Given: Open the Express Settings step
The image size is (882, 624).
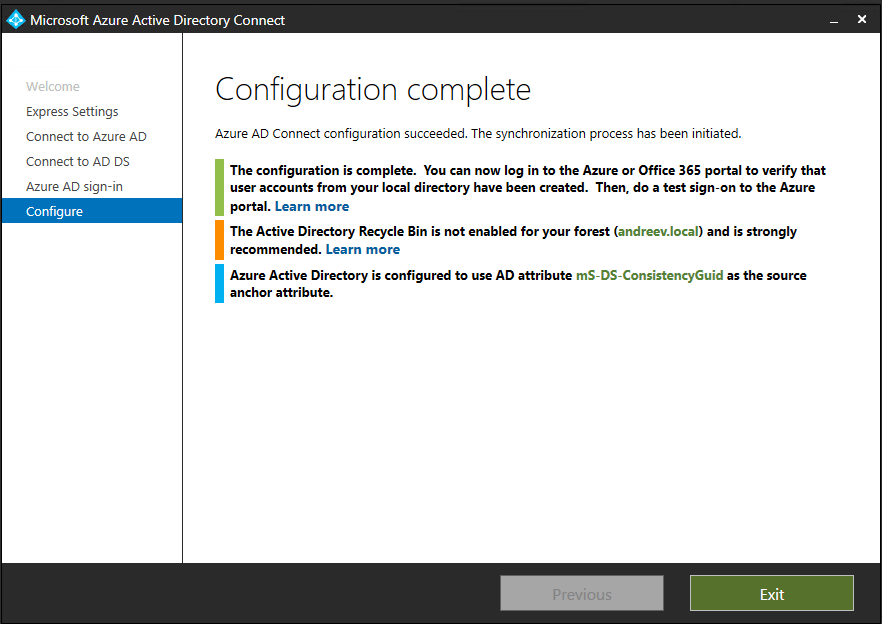Looking at the screenshot, I should pyautogui.click(x=72, y=111).
